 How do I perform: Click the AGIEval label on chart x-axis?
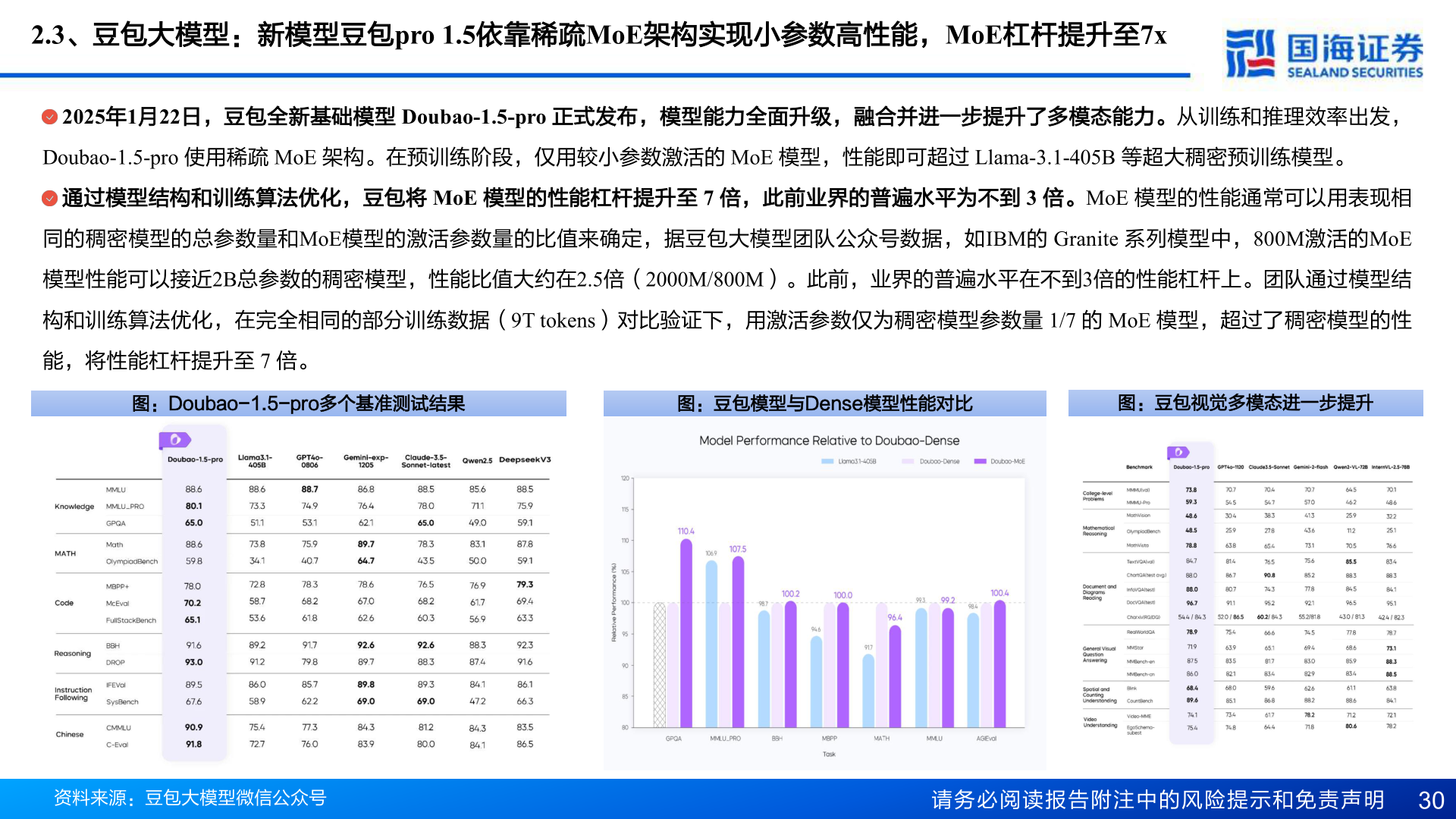tap(987, 739)
